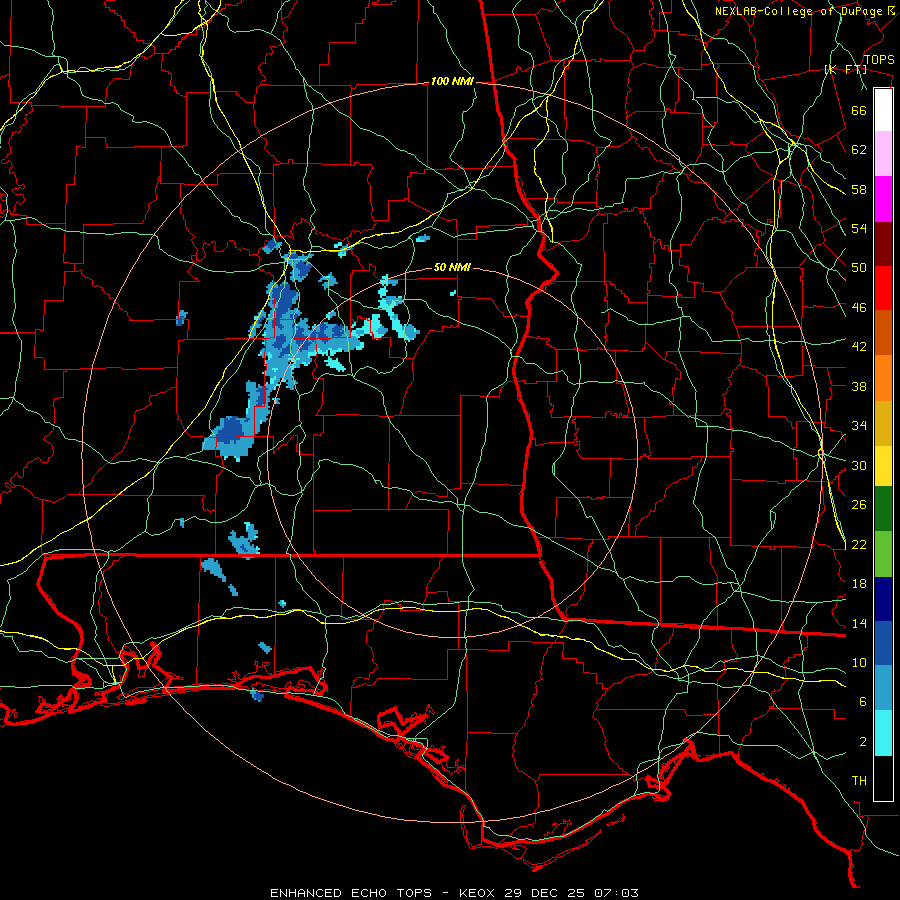Click the orange swatch near 38

pyautogui.click(x=883, y=378)
